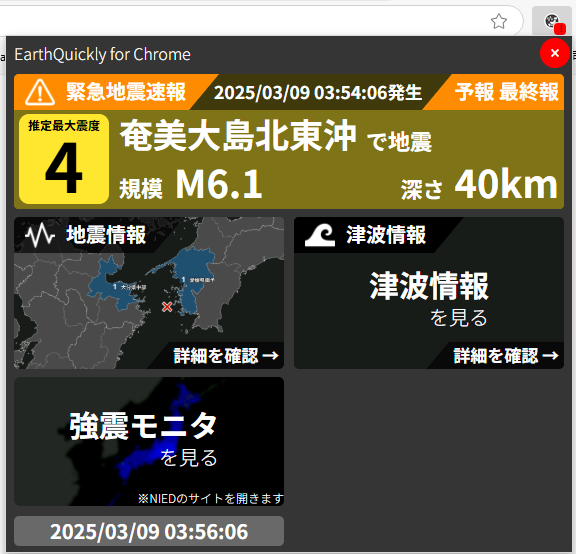Click the EarthQuickly for Chrome title
The image size is (576, 554).
tap(102, 54)
